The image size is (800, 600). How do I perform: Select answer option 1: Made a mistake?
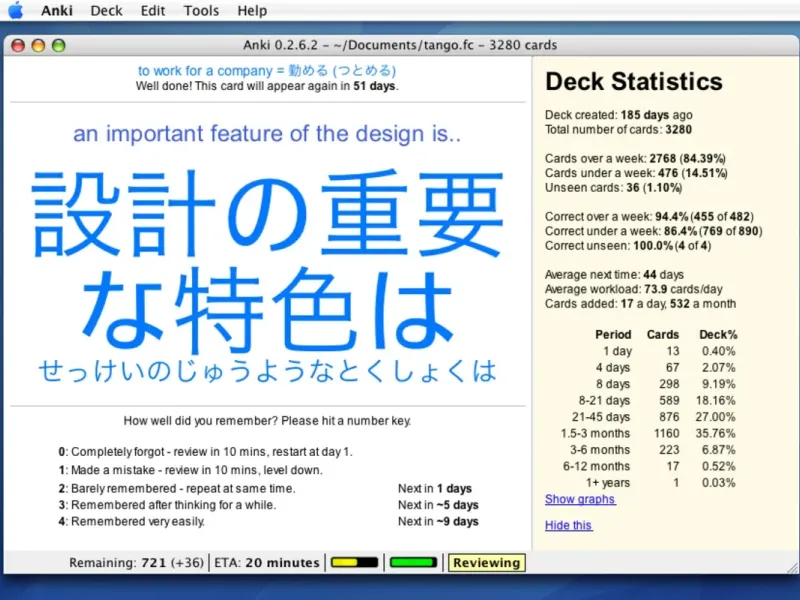[190, 470]
